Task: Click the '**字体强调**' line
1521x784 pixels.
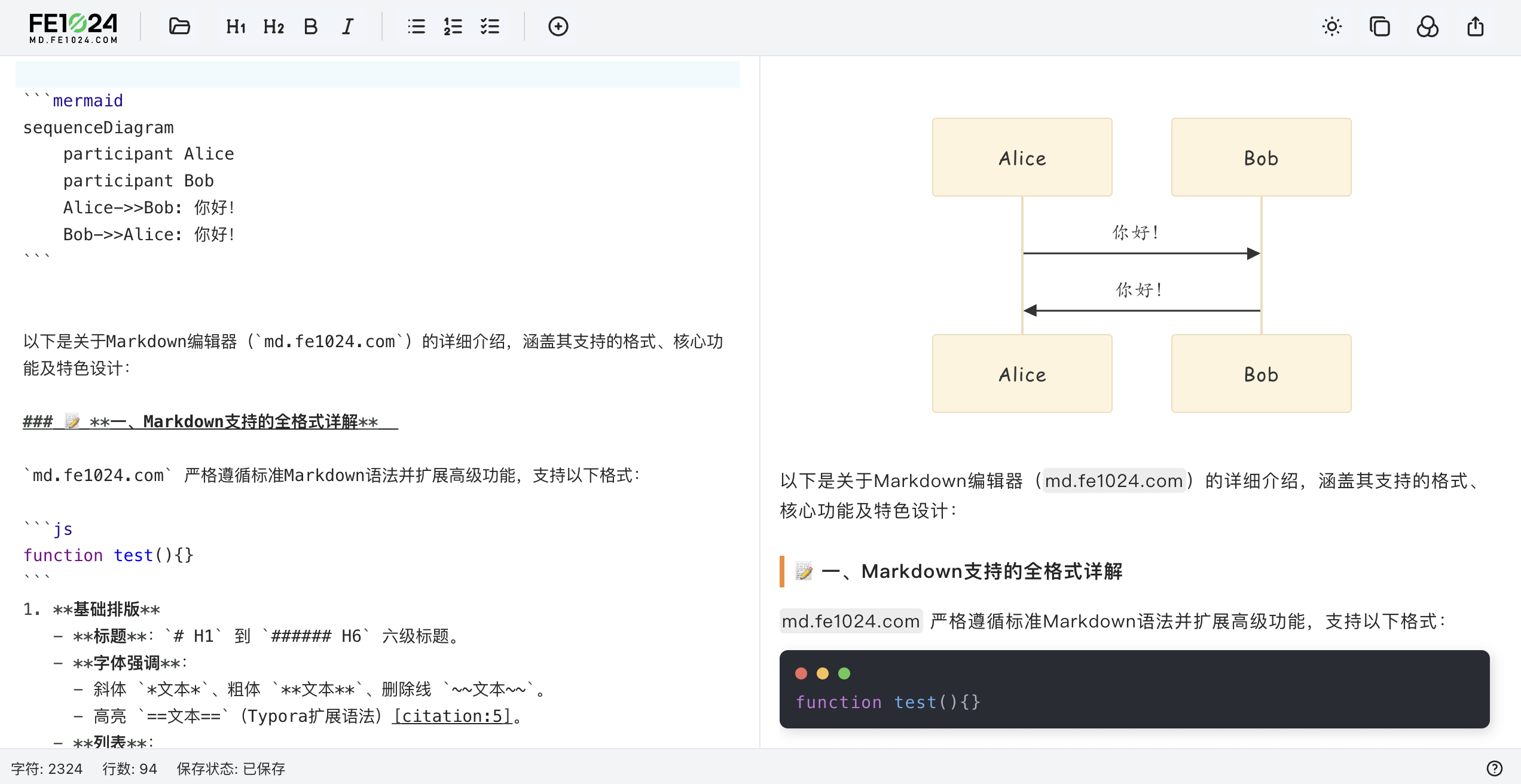Action: 120,663
